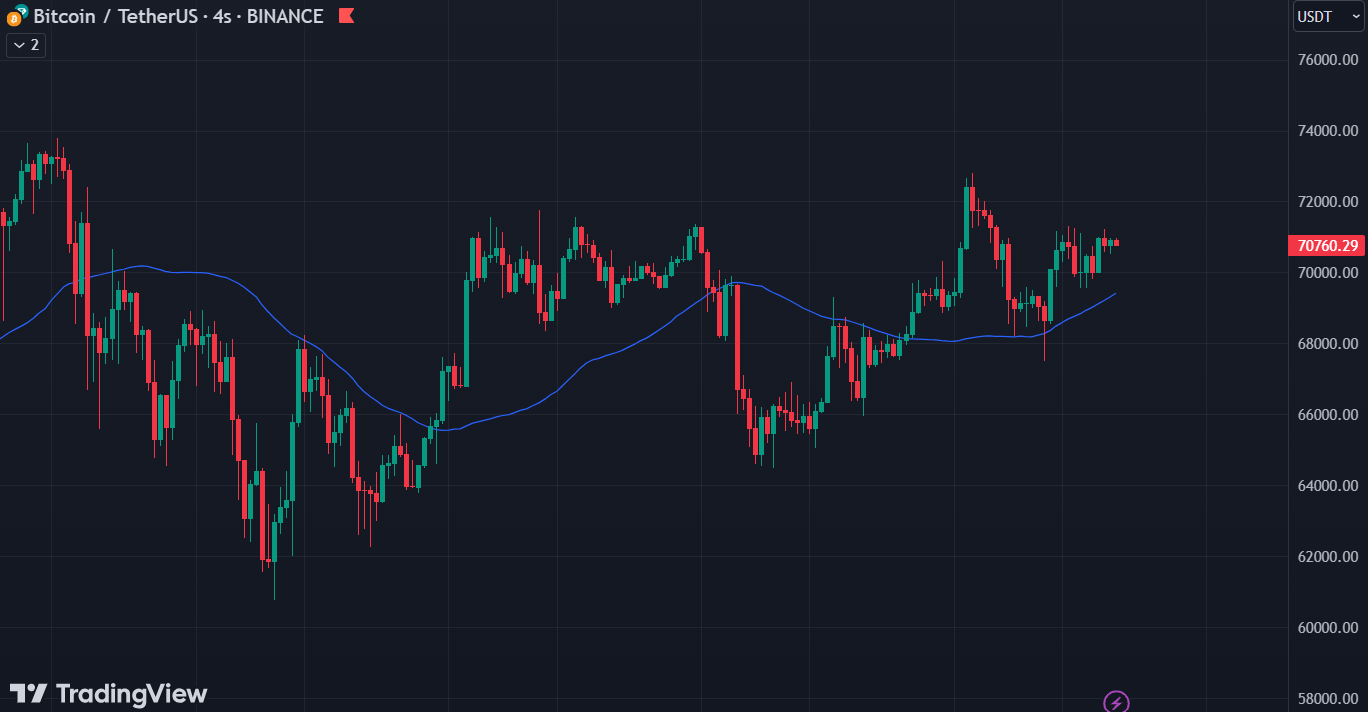Click the last red candle on the chart
This screenshot has width=1368, height=712.
(x=1115, y=243)
